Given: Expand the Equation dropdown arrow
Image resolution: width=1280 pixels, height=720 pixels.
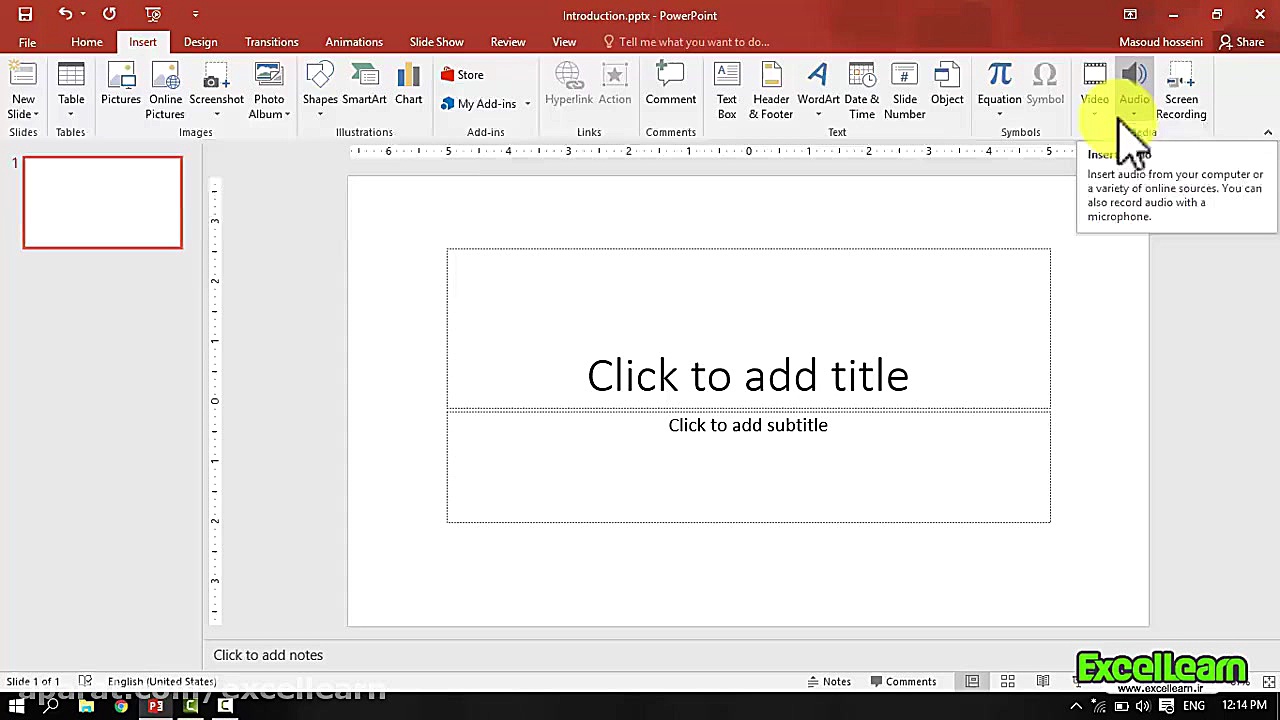Looking at the screenshot, I should (x=999, y=115).
